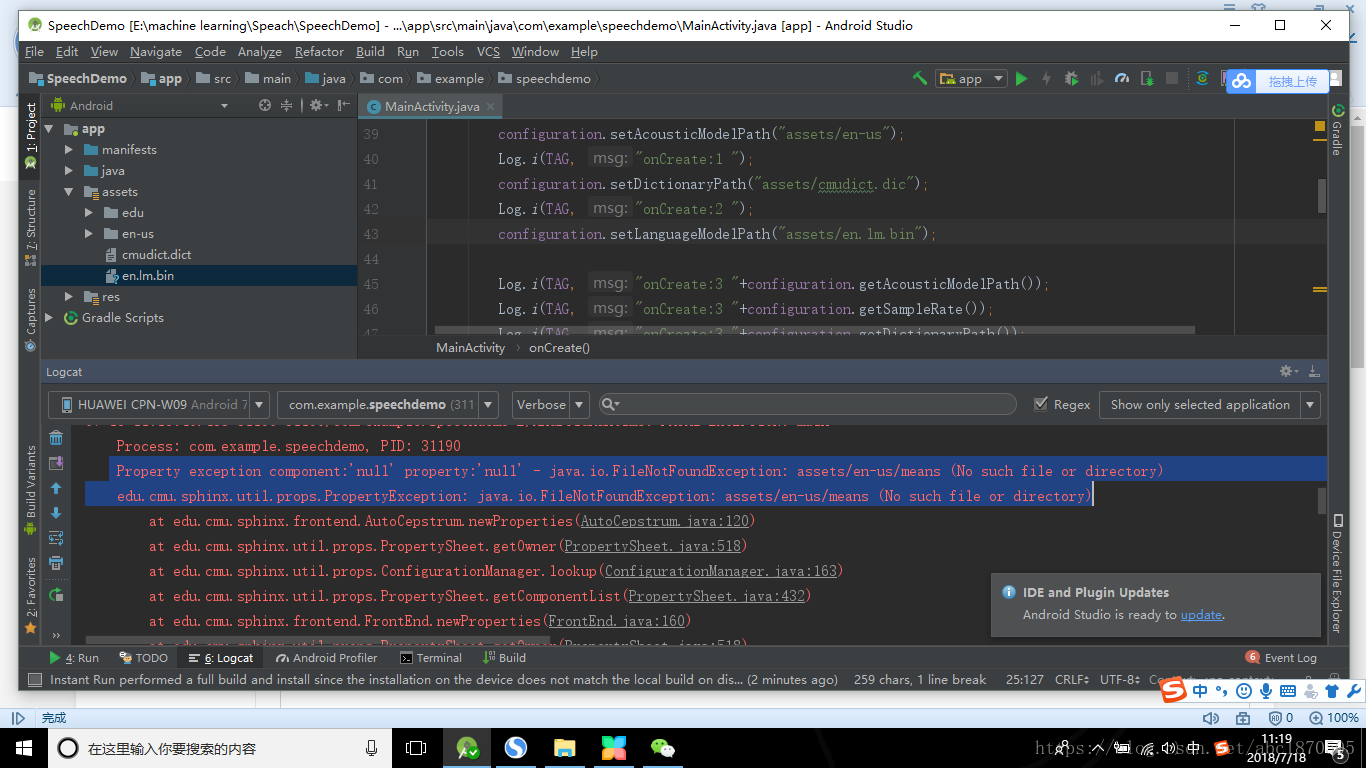1366x768 pixels.
Task: Click onCreate() in the editor breadcrumb
Action: [x=559, y=347]
